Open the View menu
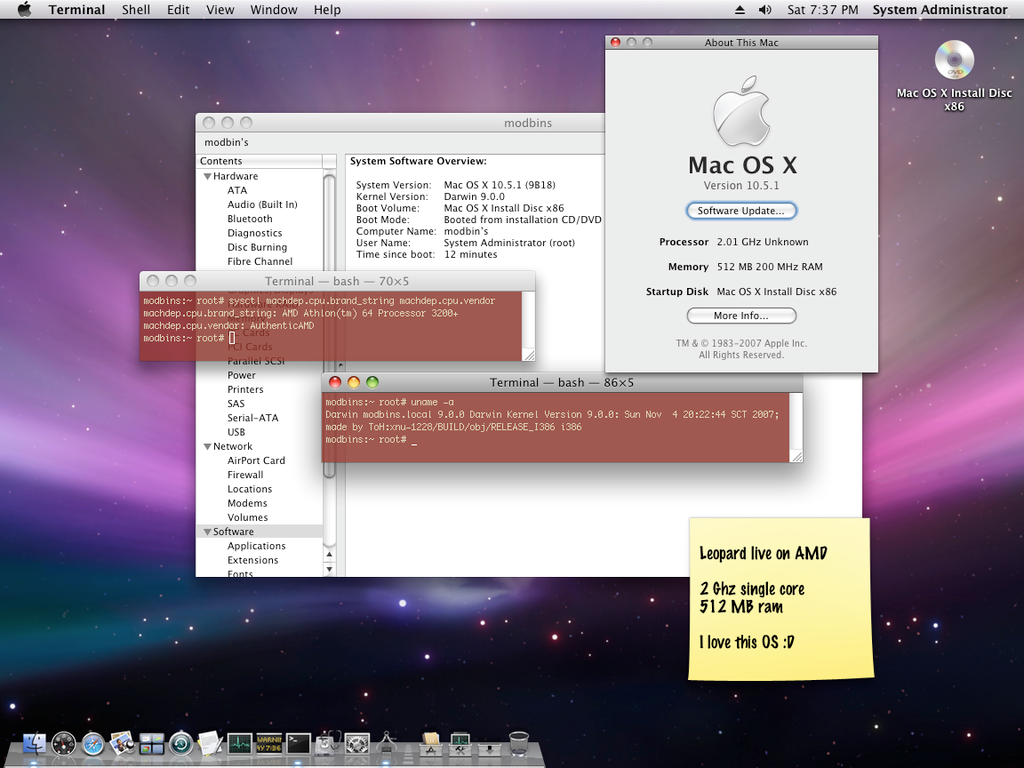The height and width of the screenshot is (768, 1024). [x=220, y=10]
